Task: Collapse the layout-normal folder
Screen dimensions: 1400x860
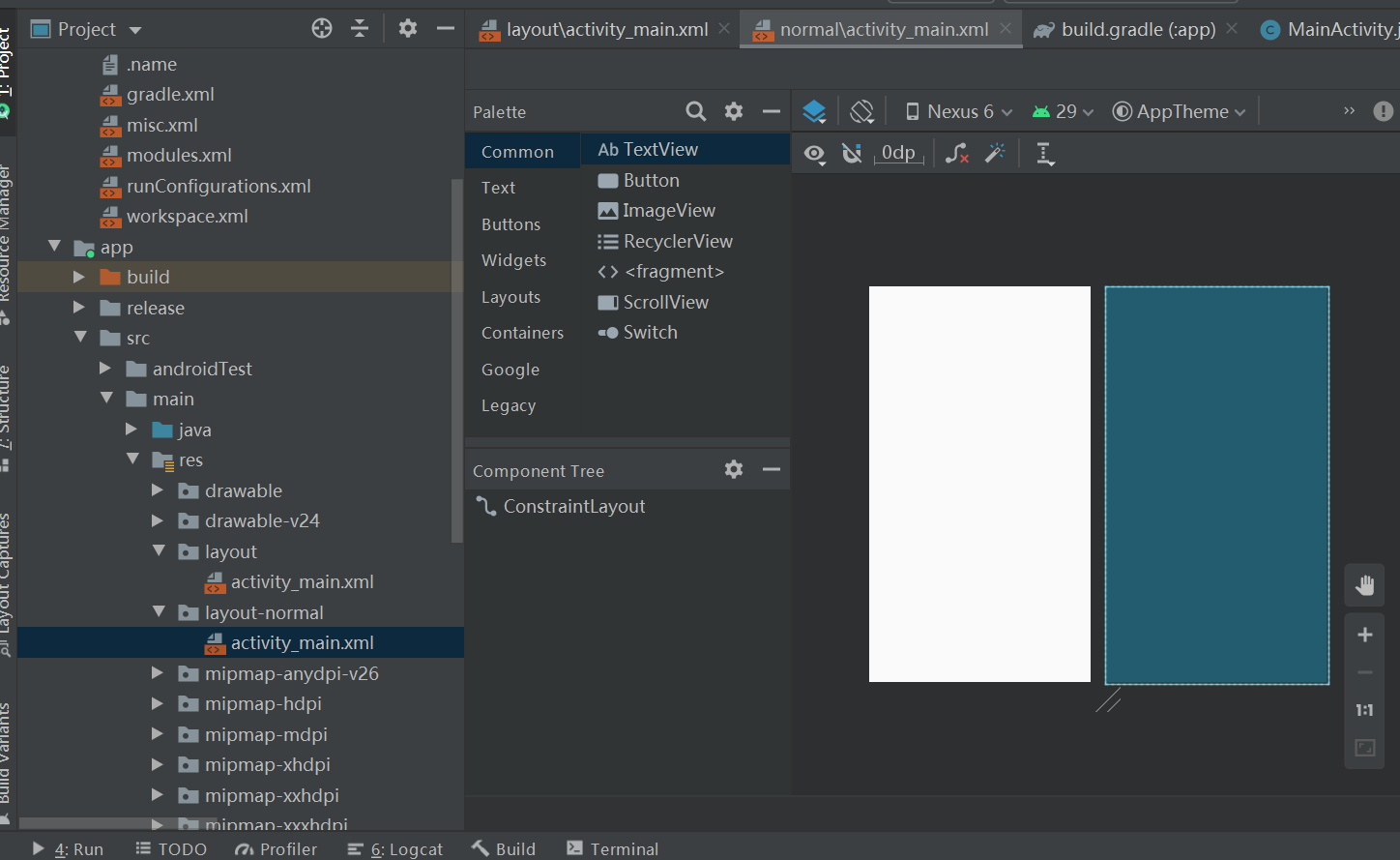Action: [x=159, y=611]
